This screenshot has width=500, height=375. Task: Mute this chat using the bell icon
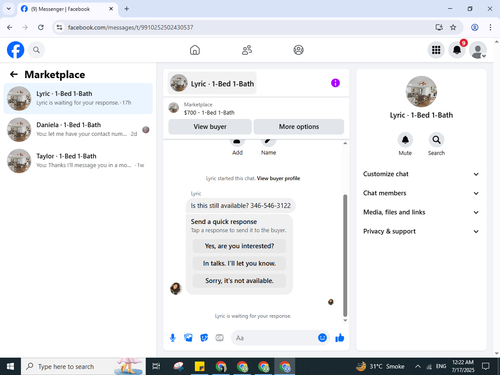(405, 140)
